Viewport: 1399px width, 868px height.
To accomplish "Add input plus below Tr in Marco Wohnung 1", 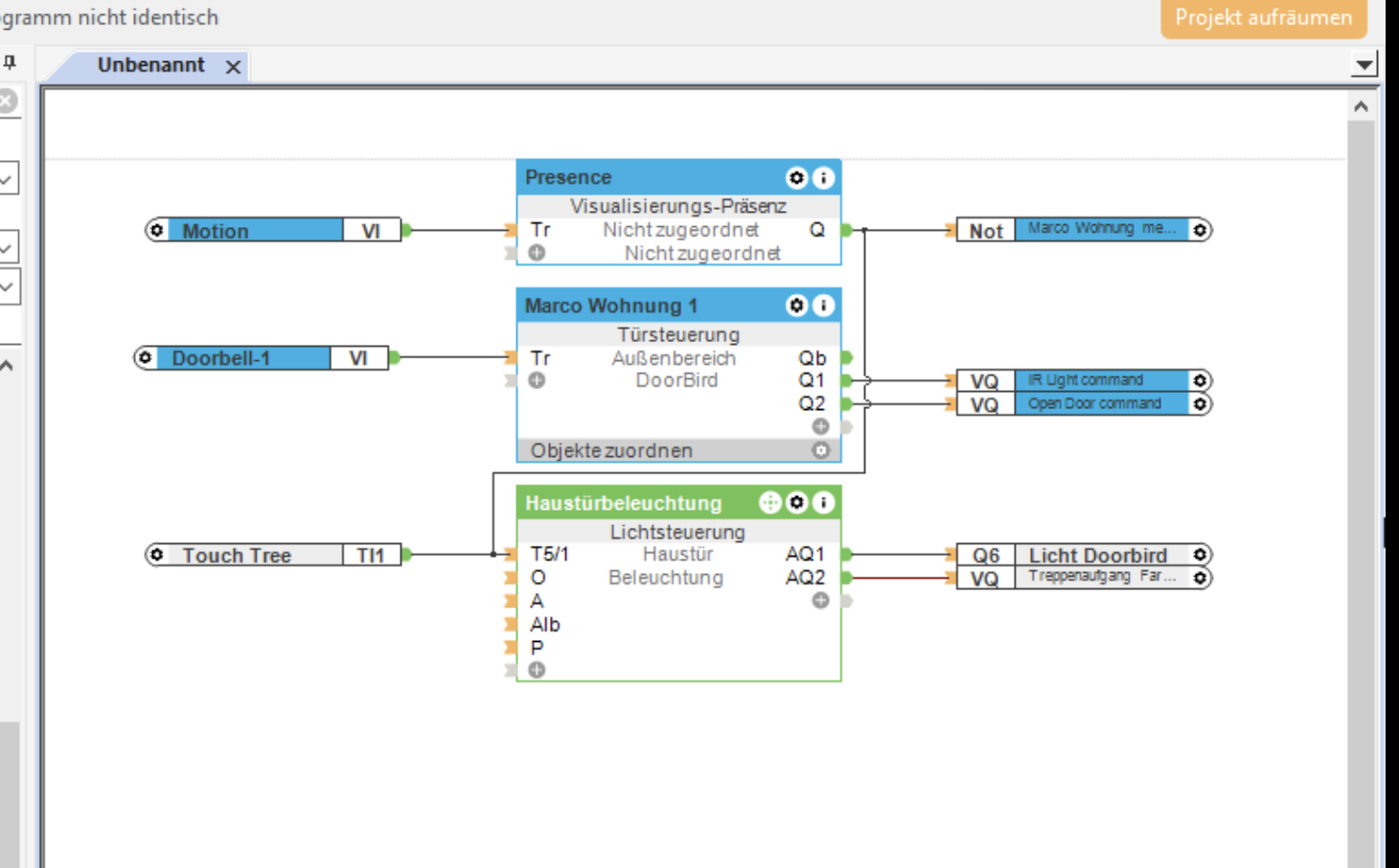I will pos(537,380).
